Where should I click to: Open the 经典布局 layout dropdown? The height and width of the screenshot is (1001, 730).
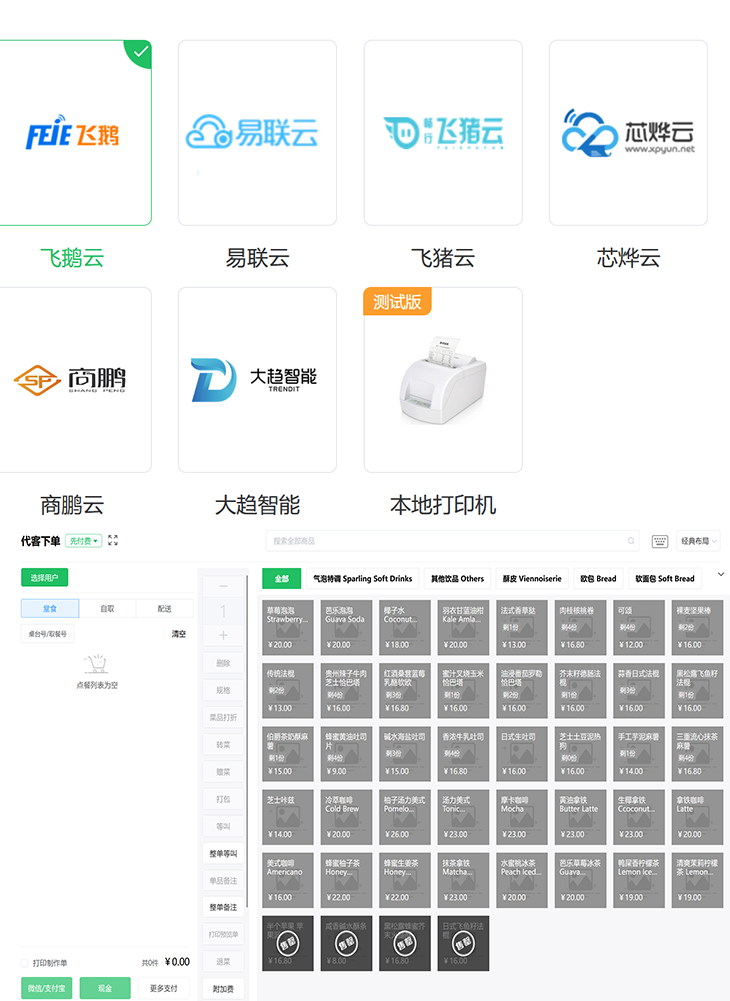point(698,541)
